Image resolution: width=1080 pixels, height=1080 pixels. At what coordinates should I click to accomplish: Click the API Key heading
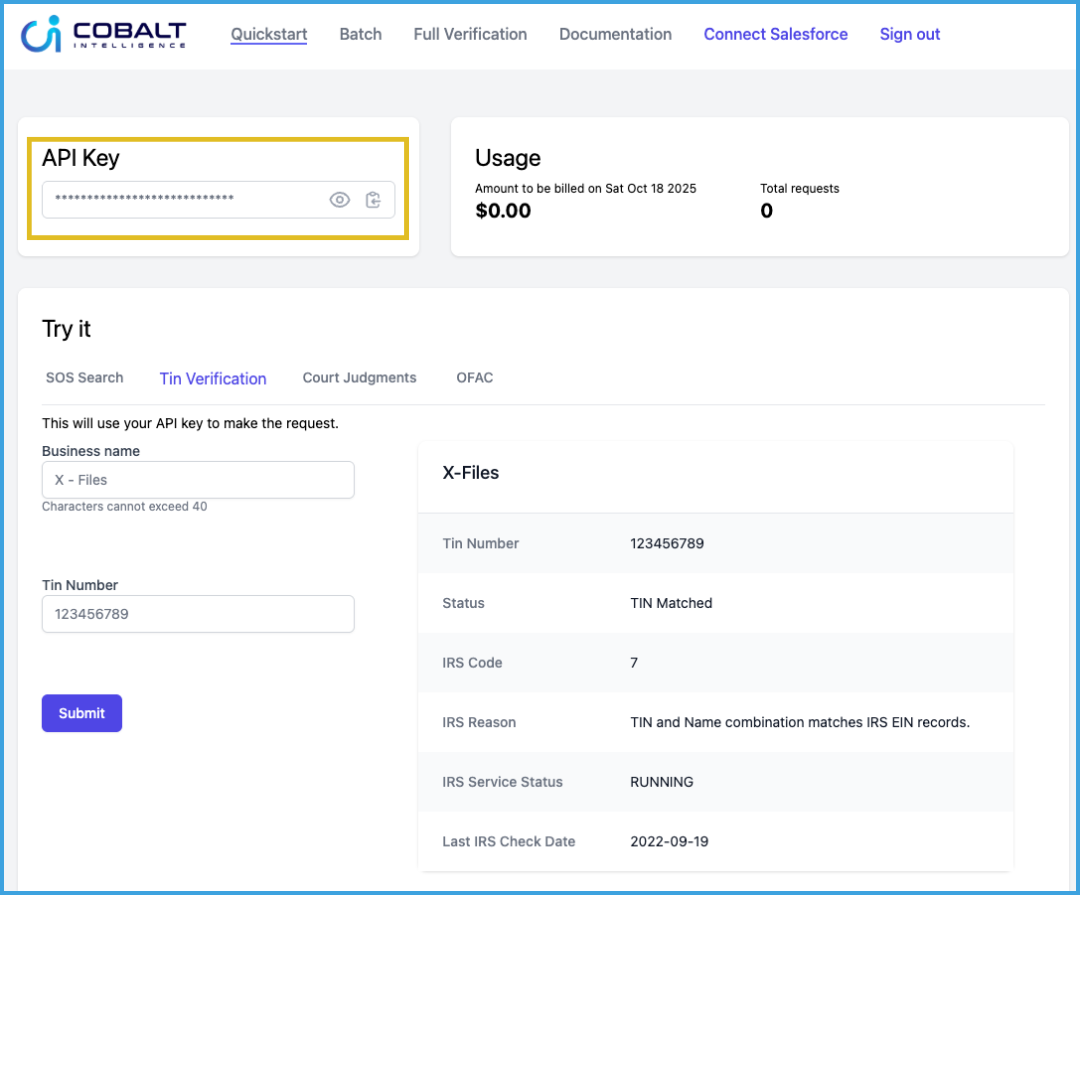point(81,158)
